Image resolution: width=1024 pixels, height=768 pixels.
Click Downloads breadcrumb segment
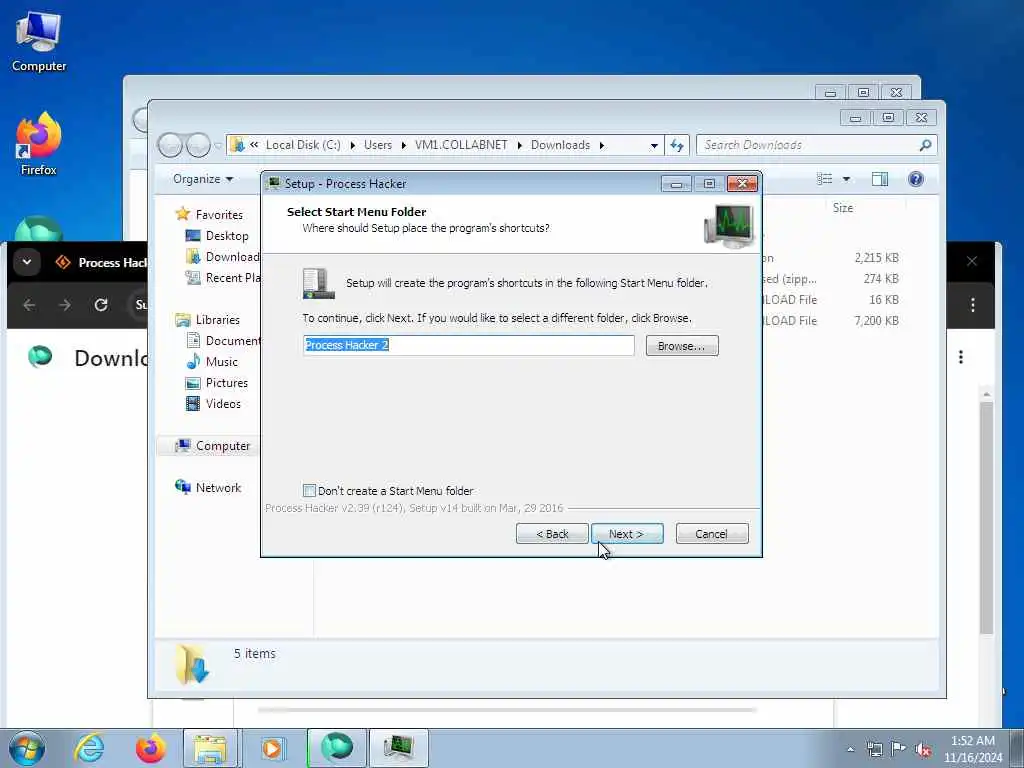pyautogui.click(x=560, y=145)
